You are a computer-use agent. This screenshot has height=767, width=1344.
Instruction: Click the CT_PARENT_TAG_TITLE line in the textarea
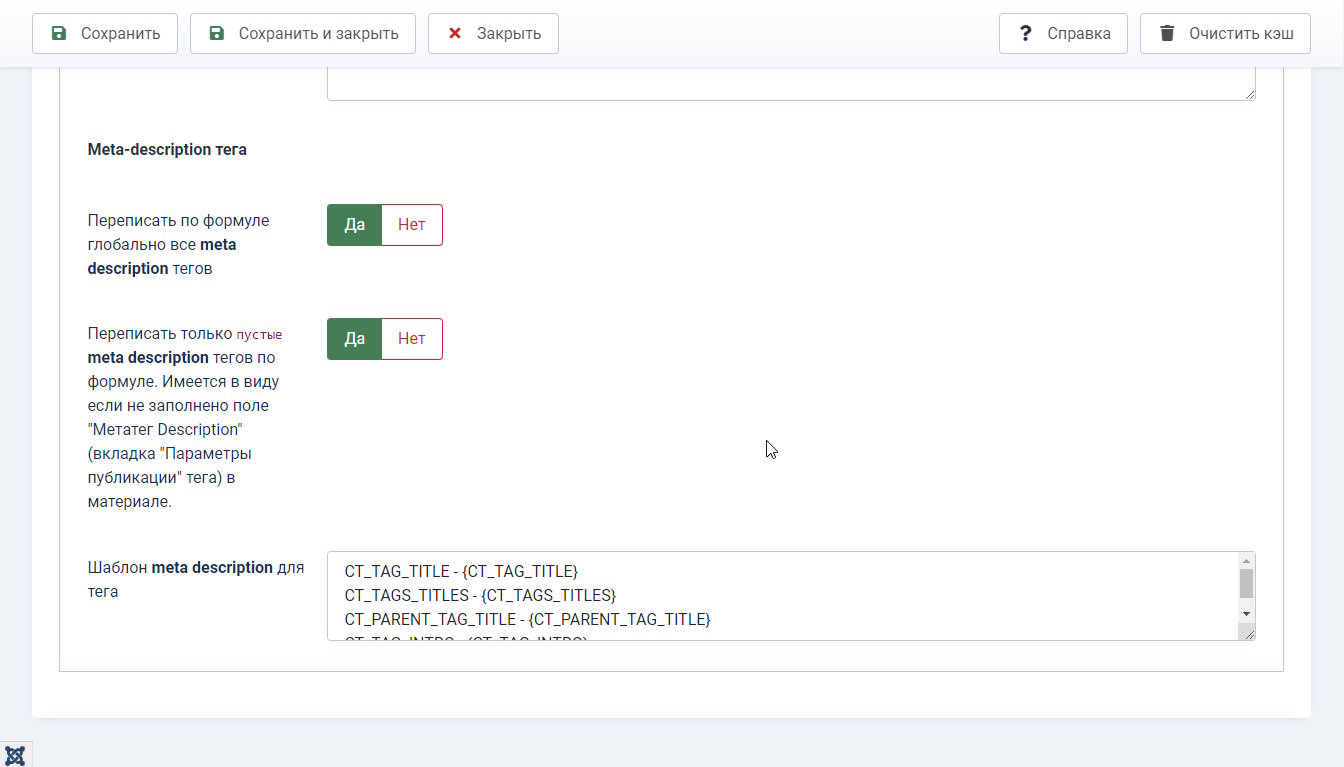pos(527,619)
